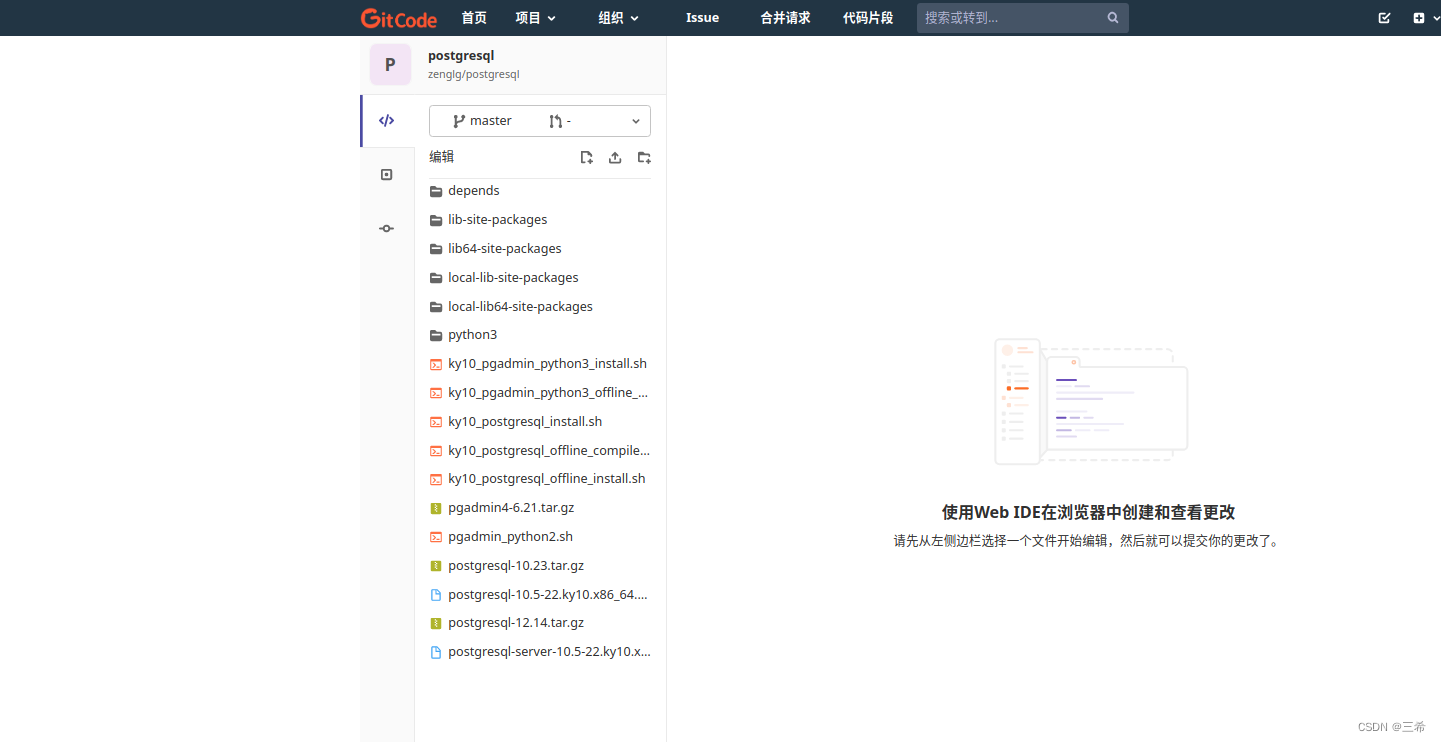Select the commit sidebar icon
Viewport: 1441px width, 742px height.
[x=387, y=229]
